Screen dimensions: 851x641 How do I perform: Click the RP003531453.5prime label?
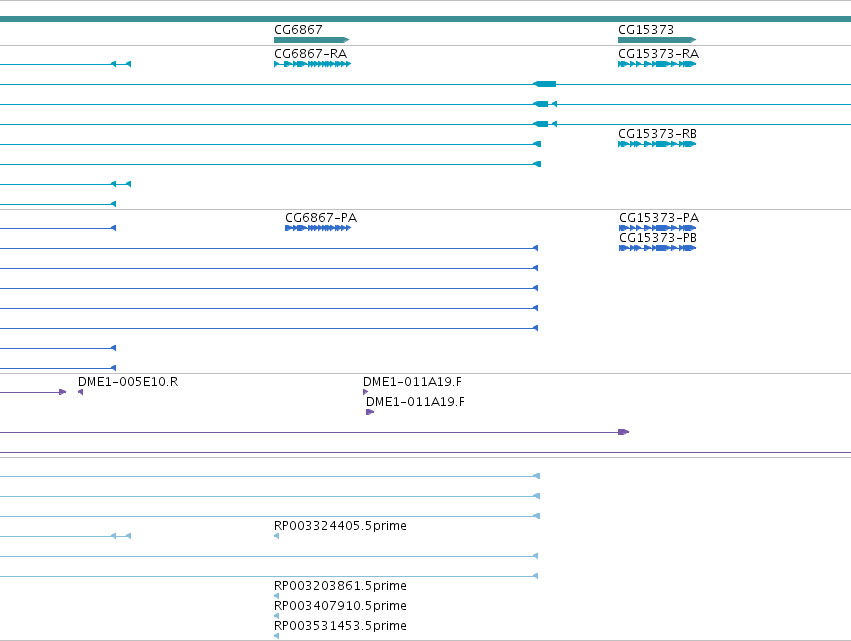click(x=340, y=626)
